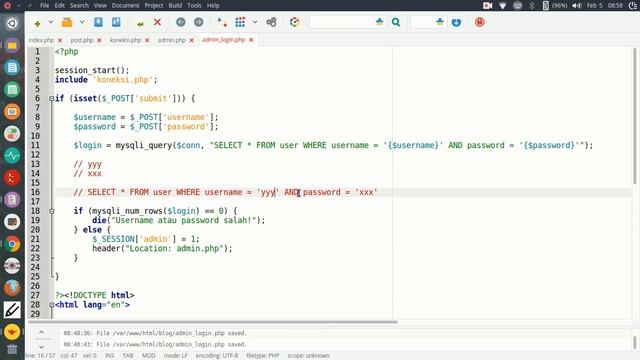This screenshot has width=640, height=360.
Task: Open the new-file template dropdown arrow
Action: (51, 22)
